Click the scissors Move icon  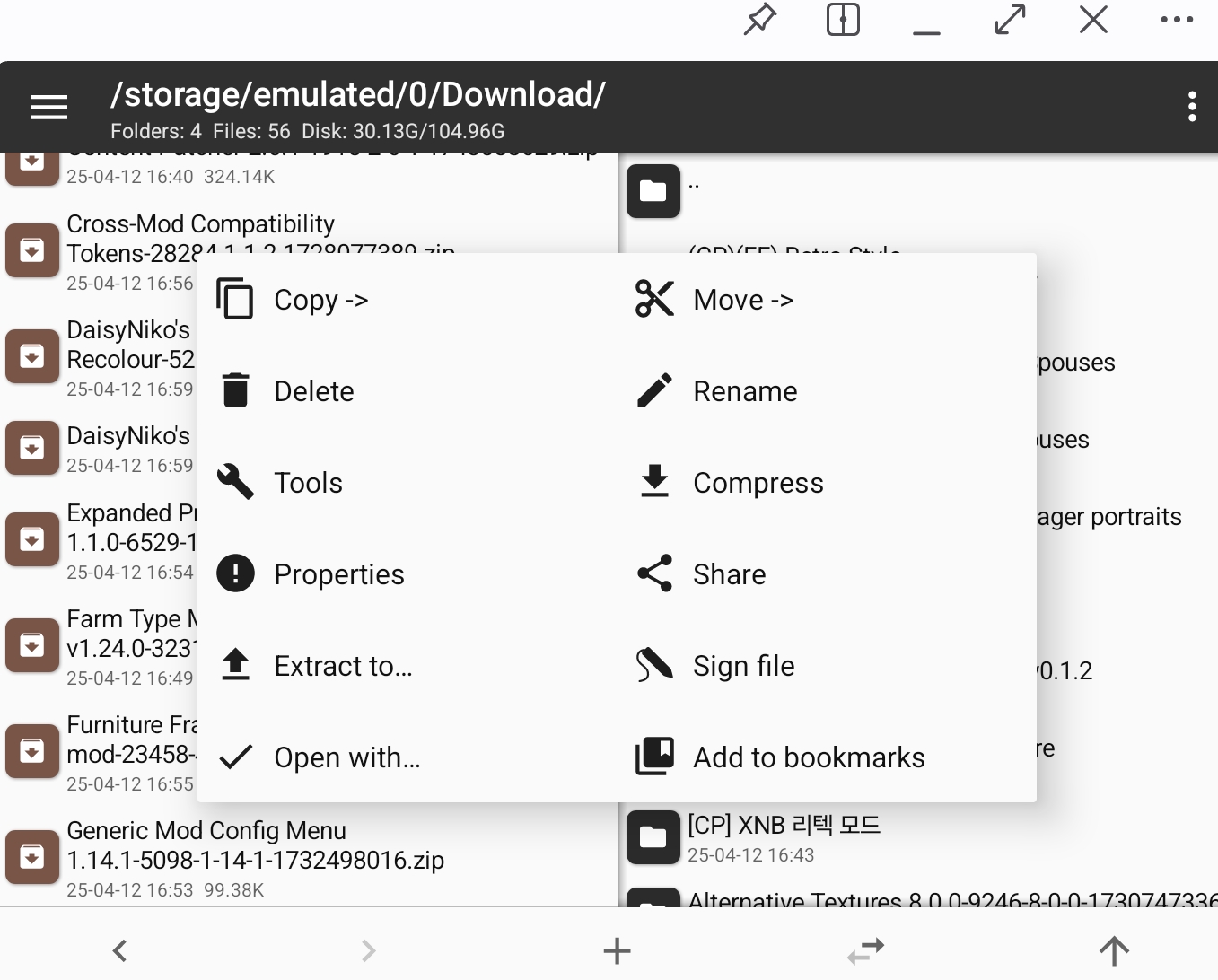coord(654,299)
